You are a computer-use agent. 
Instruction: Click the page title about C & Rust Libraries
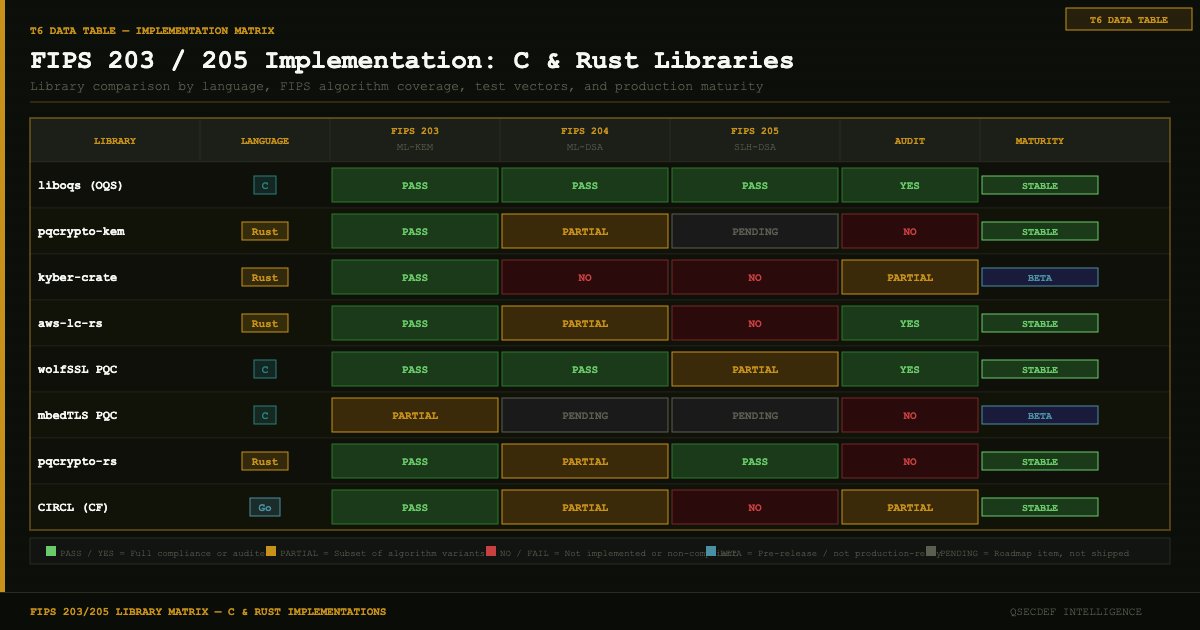(412, 60)
